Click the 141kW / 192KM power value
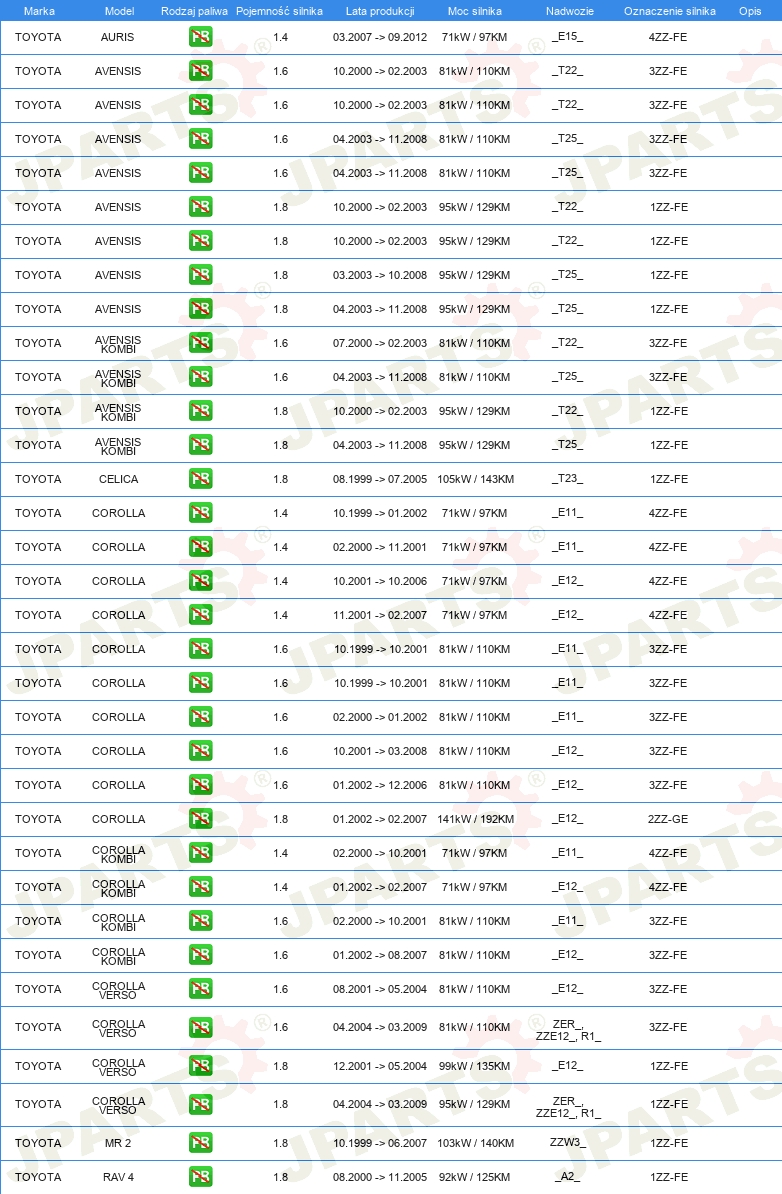Image resolution: width=782 pixels, height=1194 pixels. [476, 819]
